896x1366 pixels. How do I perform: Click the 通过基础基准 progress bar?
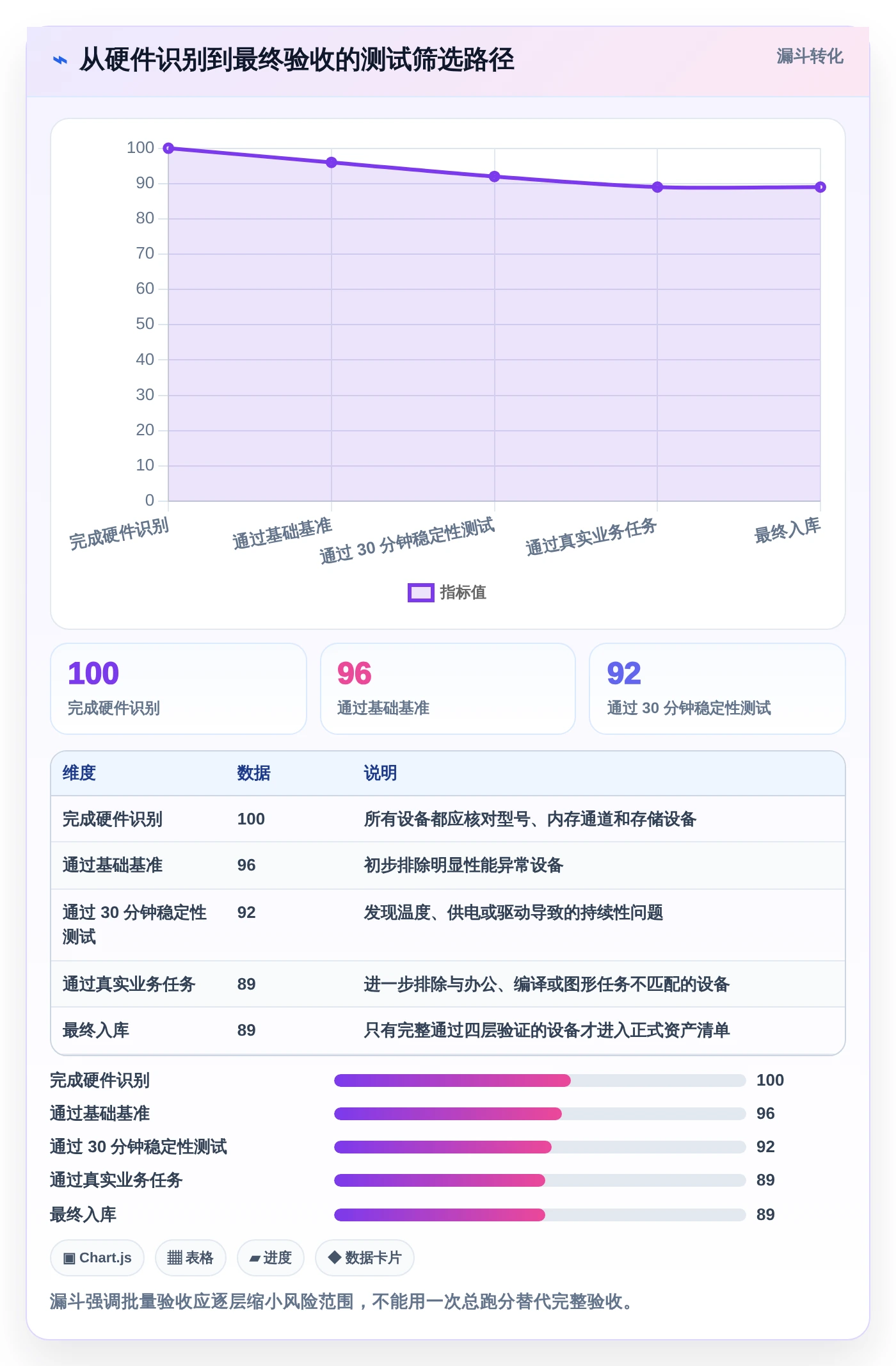click(x=540, y=1114)
